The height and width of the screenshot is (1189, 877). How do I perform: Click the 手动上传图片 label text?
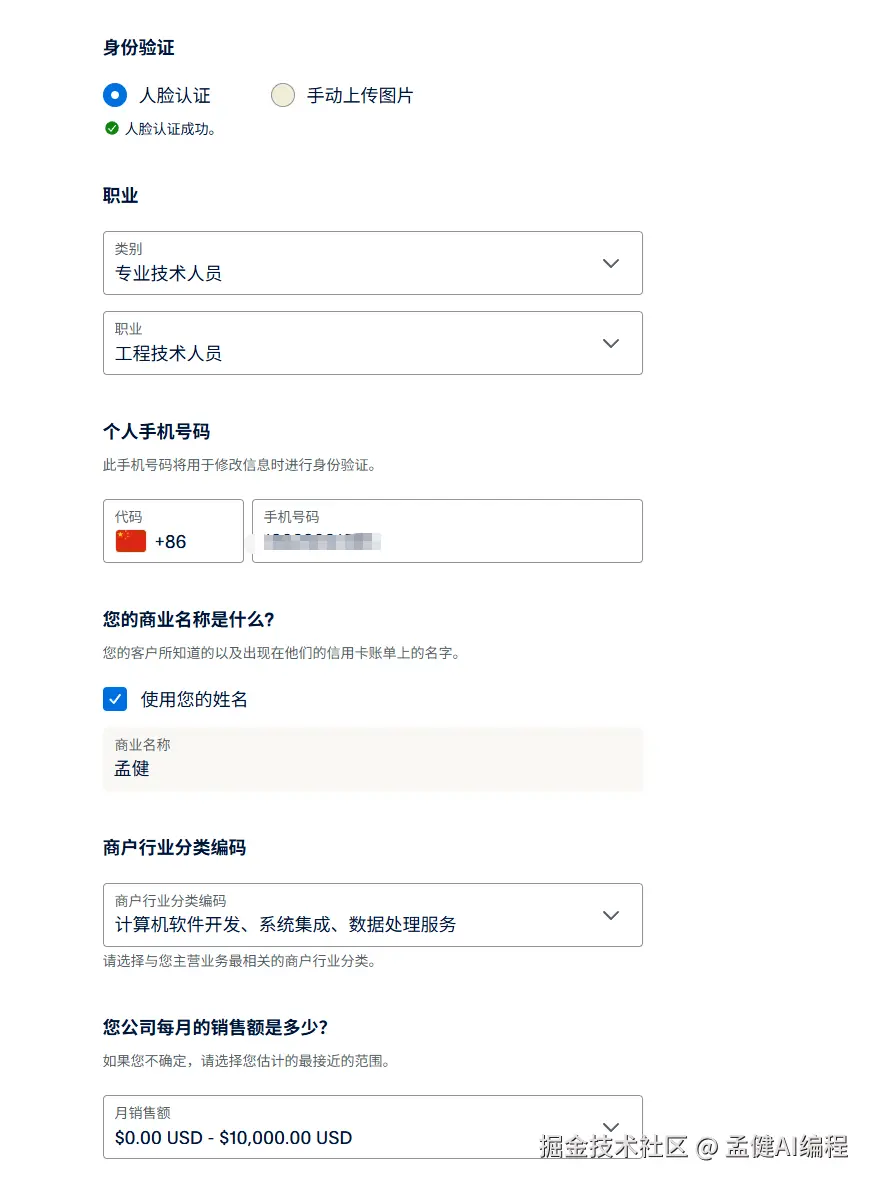point(360,96)
